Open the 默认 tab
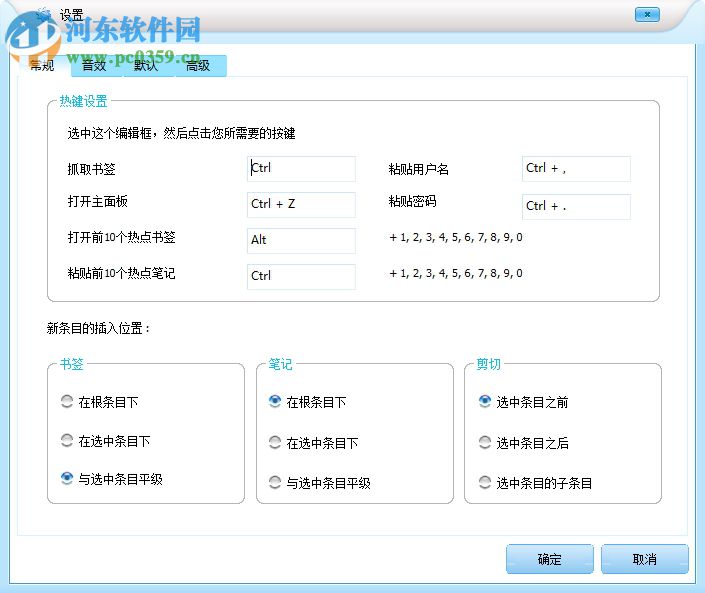 click(x=147, y=66)
